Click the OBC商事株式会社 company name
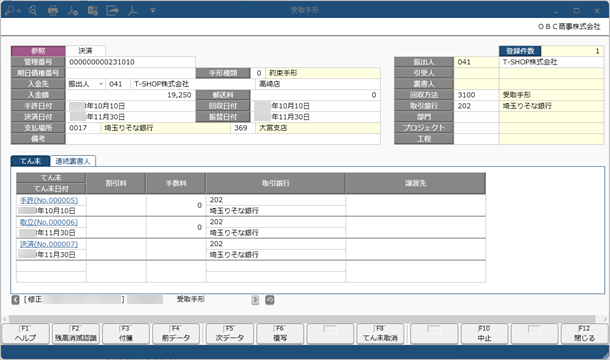The height and width of the screenshot is (360, 610). (569, 27)
